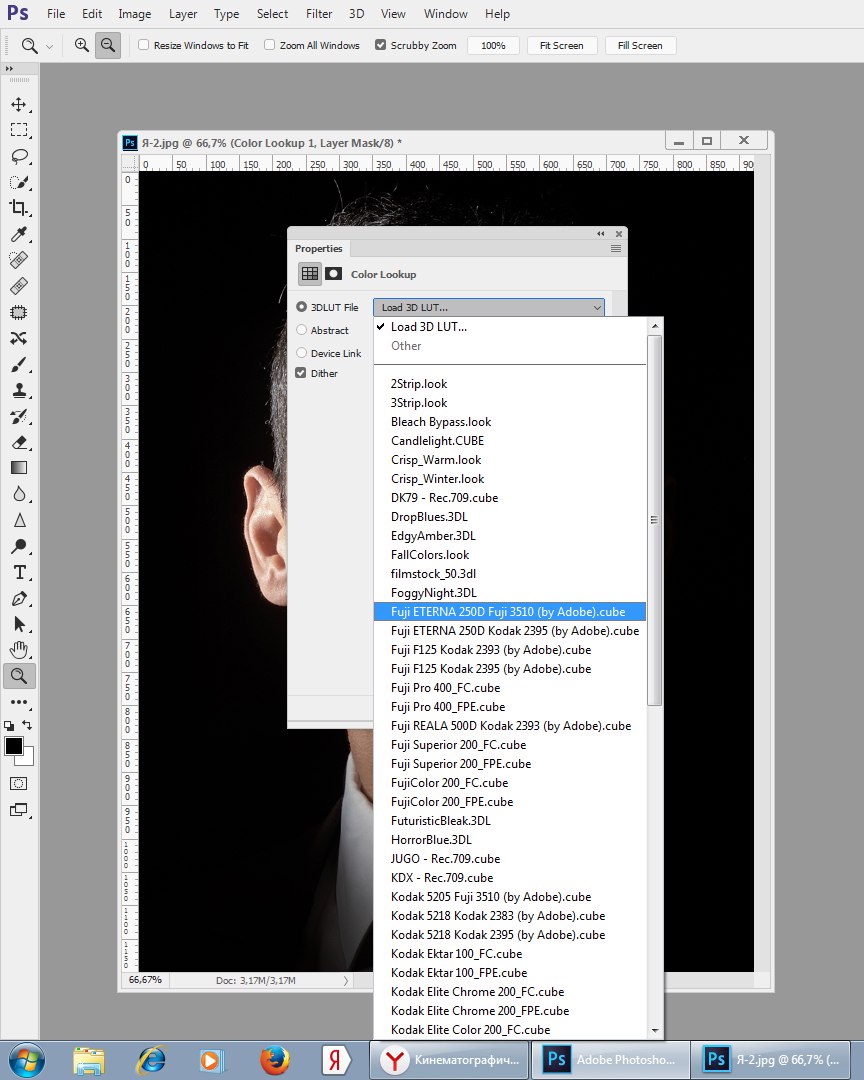Select the Abstract radio button

(x=301, y=330)
